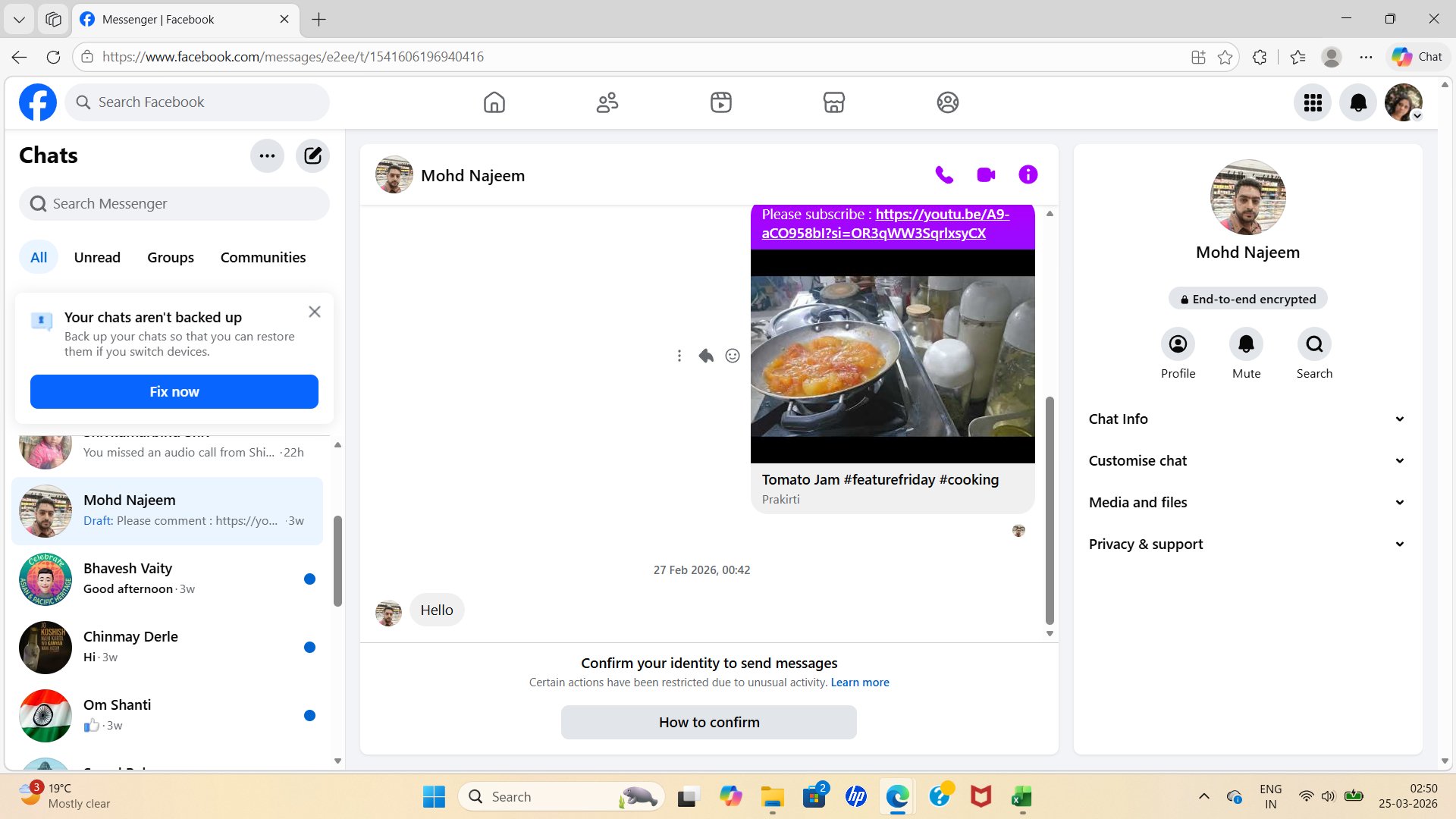This screenshot has height=819, width=1456.
Task: Reply to the Tomato Jam message
Action: tap(706, 356)
